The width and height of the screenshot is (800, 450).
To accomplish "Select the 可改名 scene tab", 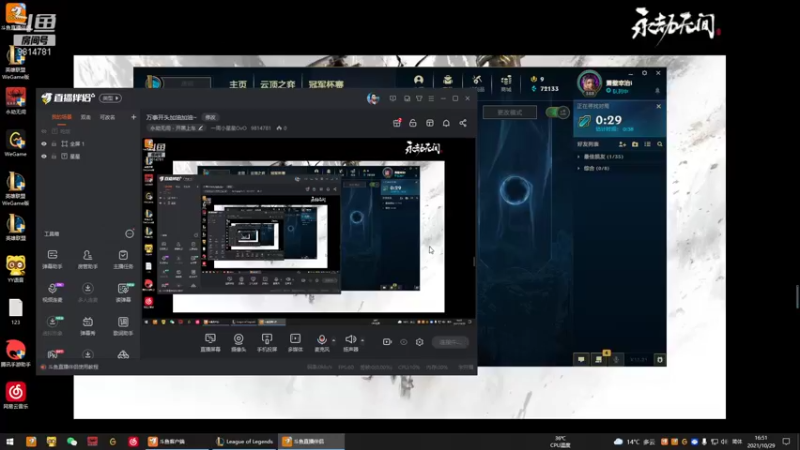I will click(x=107, y=117).
